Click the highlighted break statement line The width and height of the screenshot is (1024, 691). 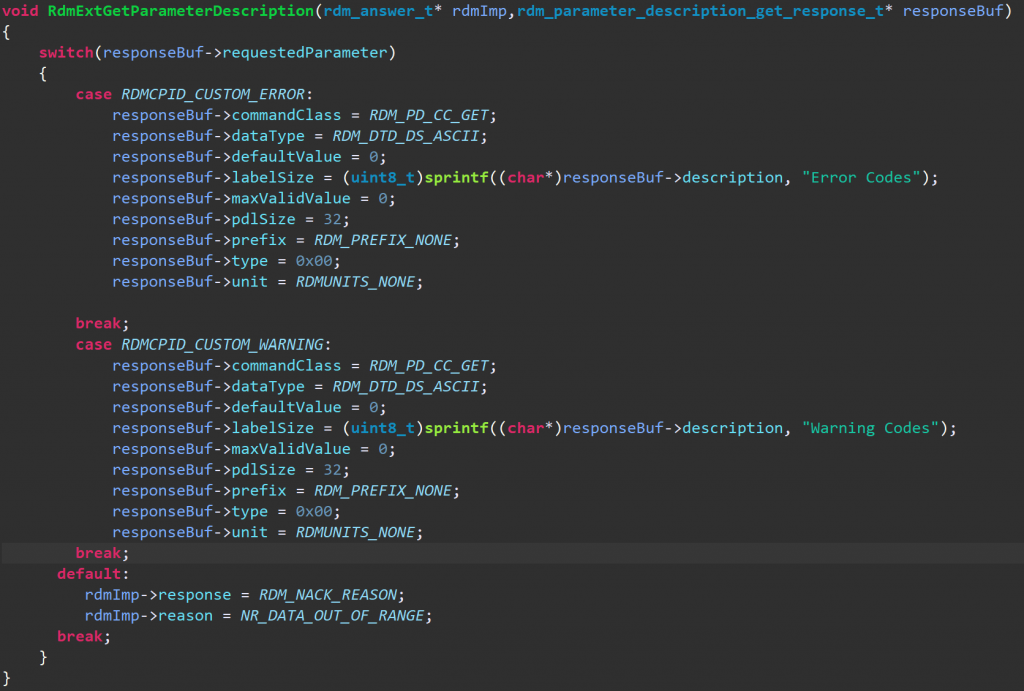[512, 553]
